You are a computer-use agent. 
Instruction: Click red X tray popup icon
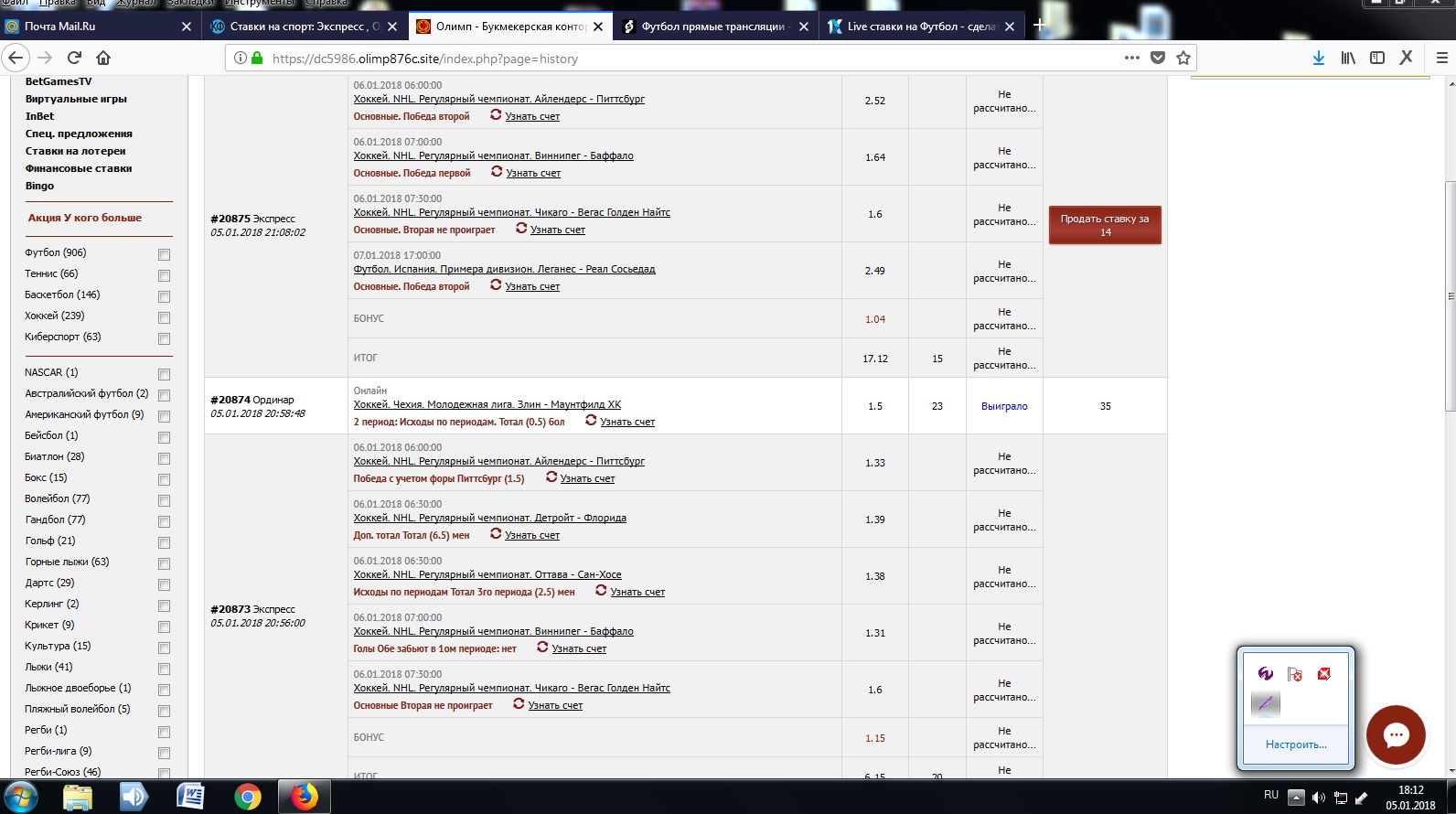(x=1323, y=674)
